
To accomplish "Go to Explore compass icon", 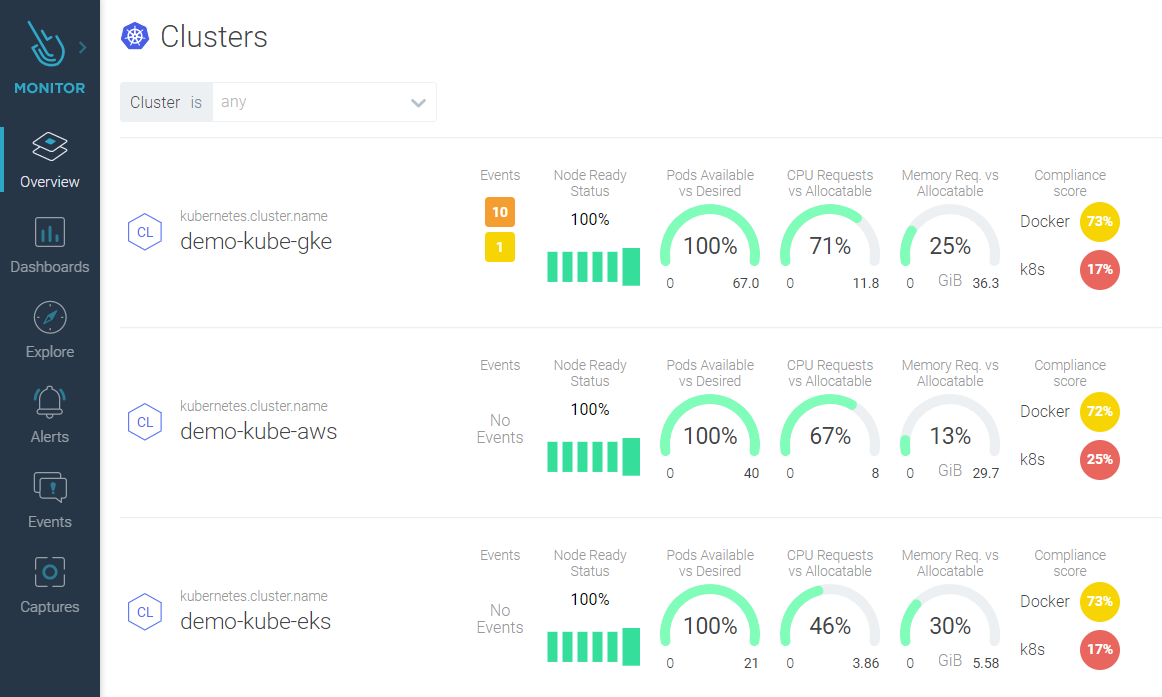I will pos(50,317).
